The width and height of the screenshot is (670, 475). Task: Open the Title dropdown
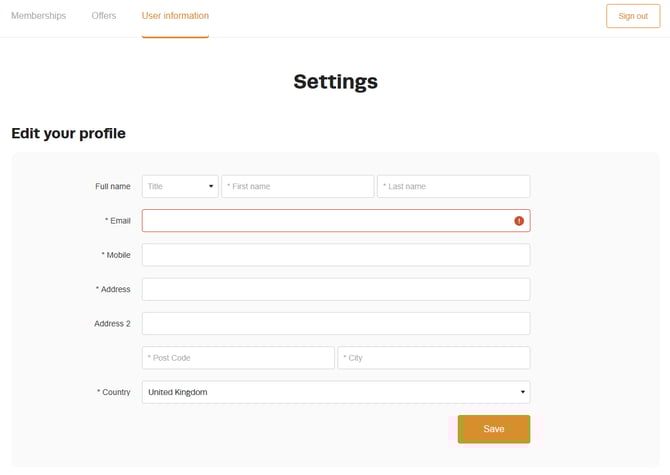click(x=180, y=186)
